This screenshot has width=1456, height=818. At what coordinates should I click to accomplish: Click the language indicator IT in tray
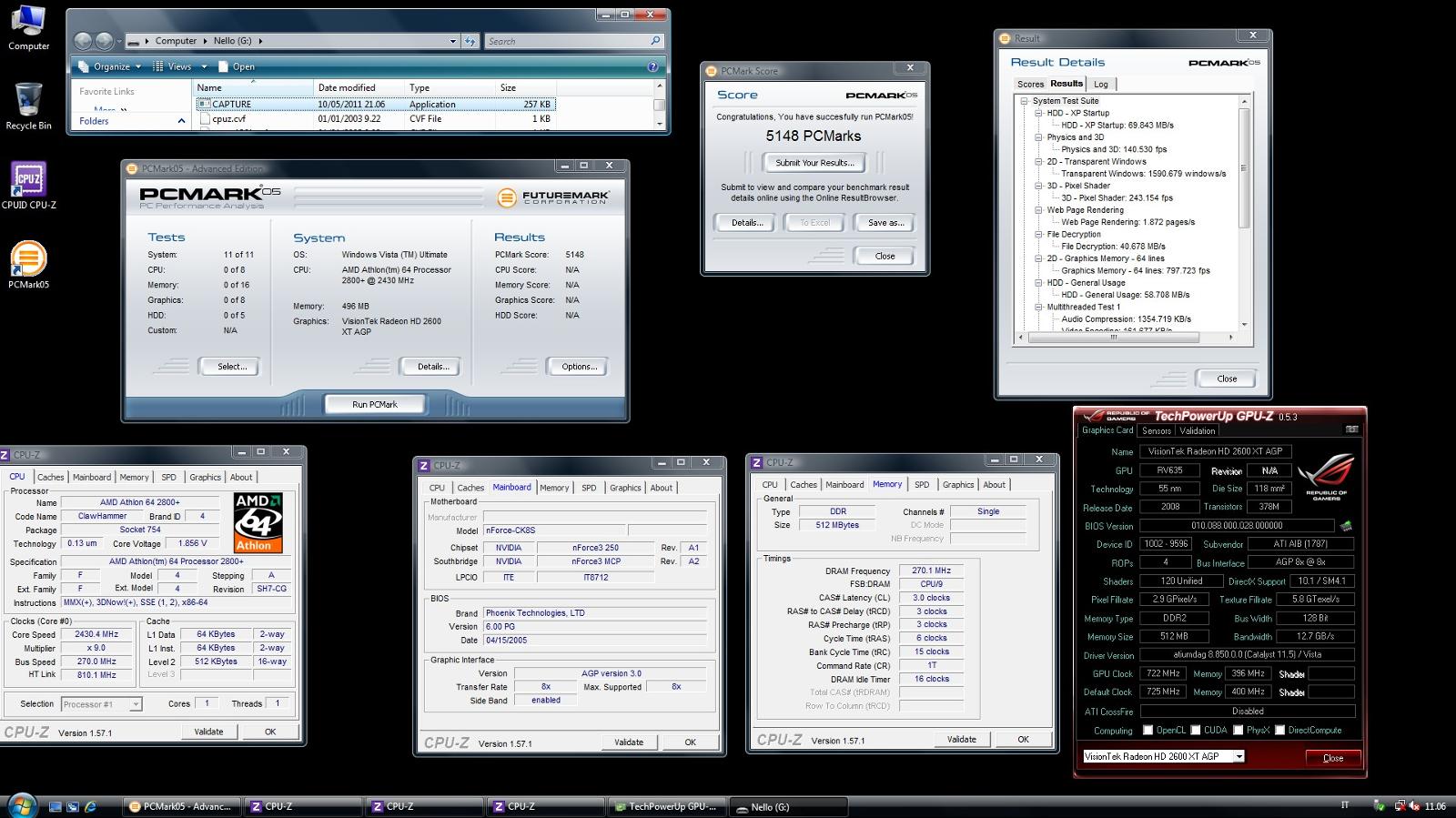[x=1345, y=806]
